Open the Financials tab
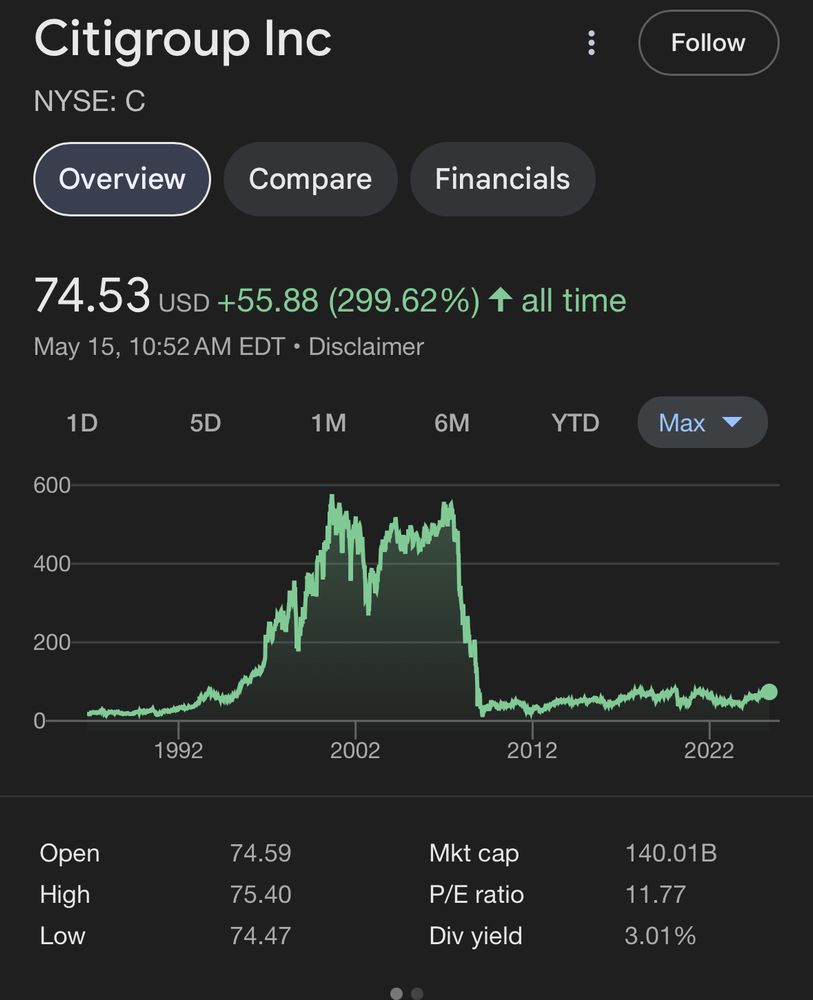Screen dimensions: 813x1000 pos(502,179)
